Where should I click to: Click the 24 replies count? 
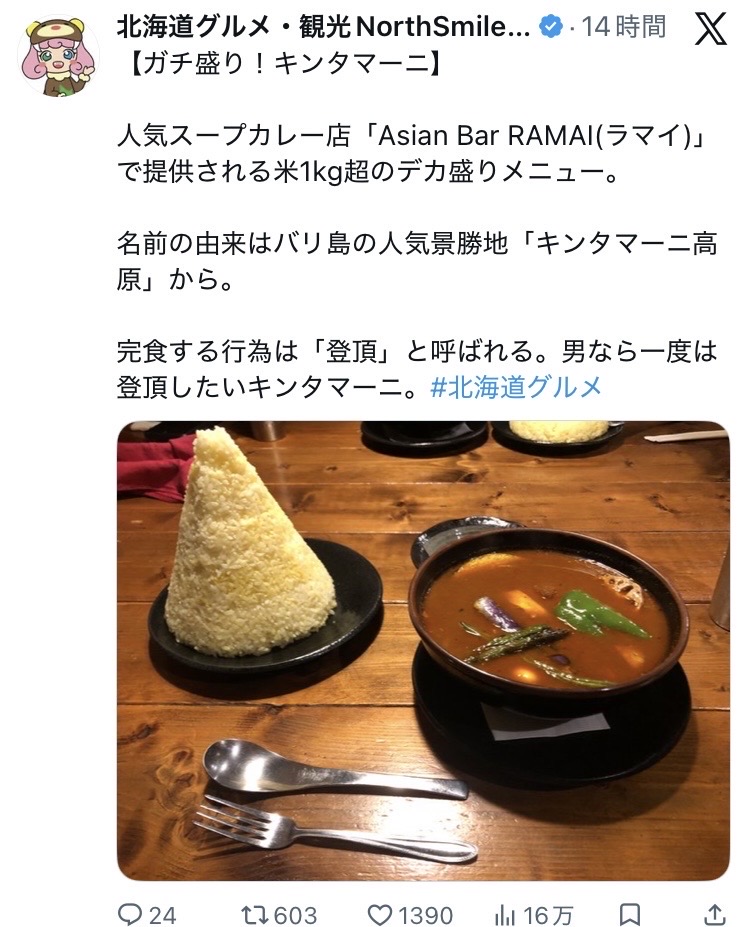[x=162, y=915]
